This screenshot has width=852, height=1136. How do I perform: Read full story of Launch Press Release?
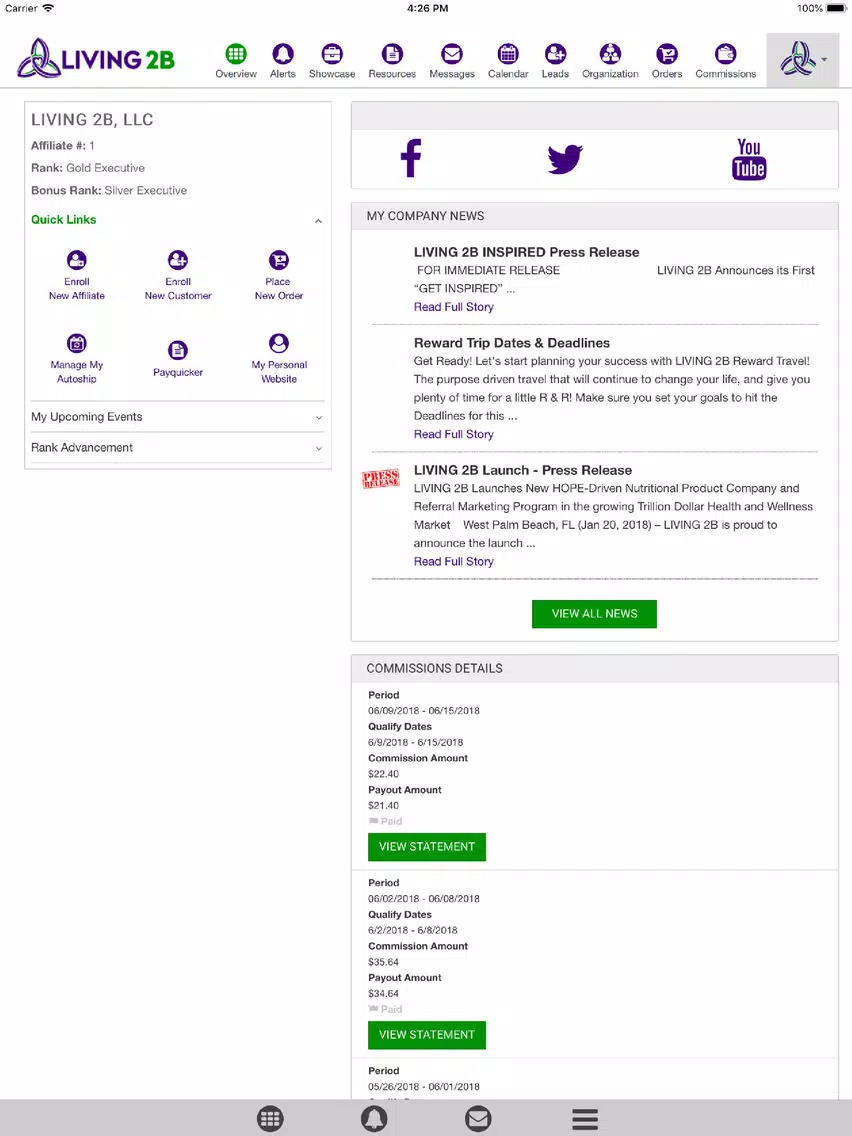(x=454, y=561)
